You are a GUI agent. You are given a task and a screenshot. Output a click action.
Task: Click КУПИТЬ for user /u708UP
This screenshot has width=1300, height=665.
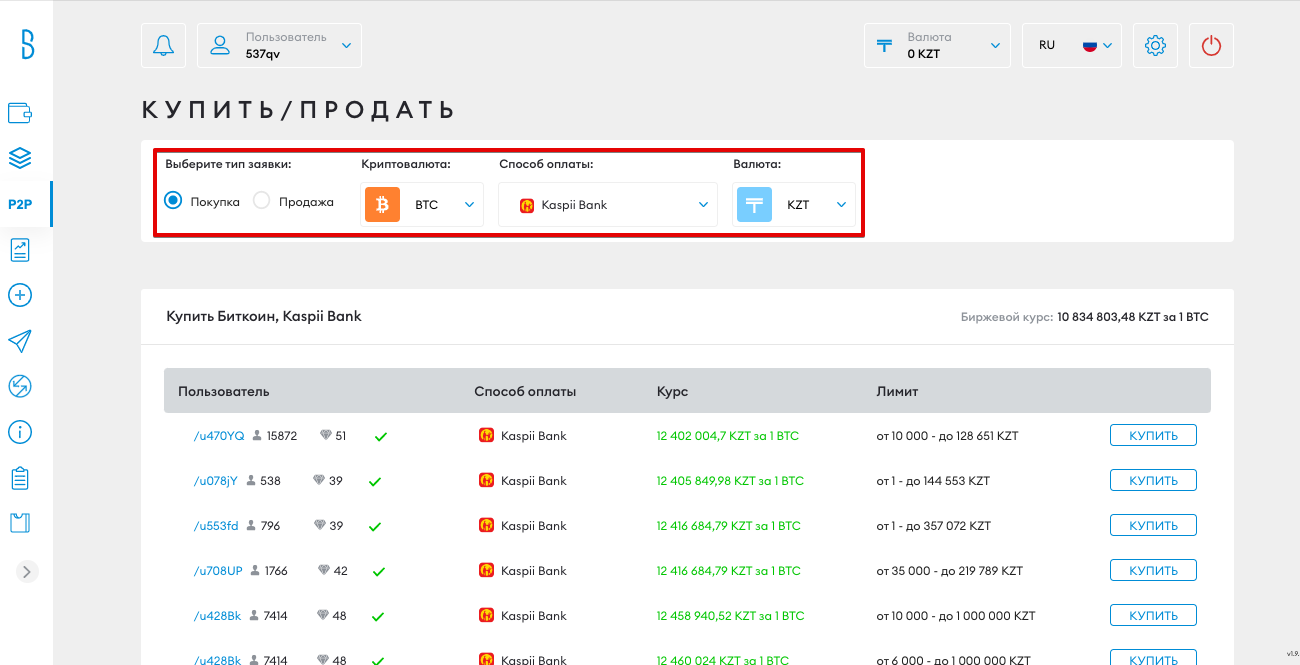1153,571
